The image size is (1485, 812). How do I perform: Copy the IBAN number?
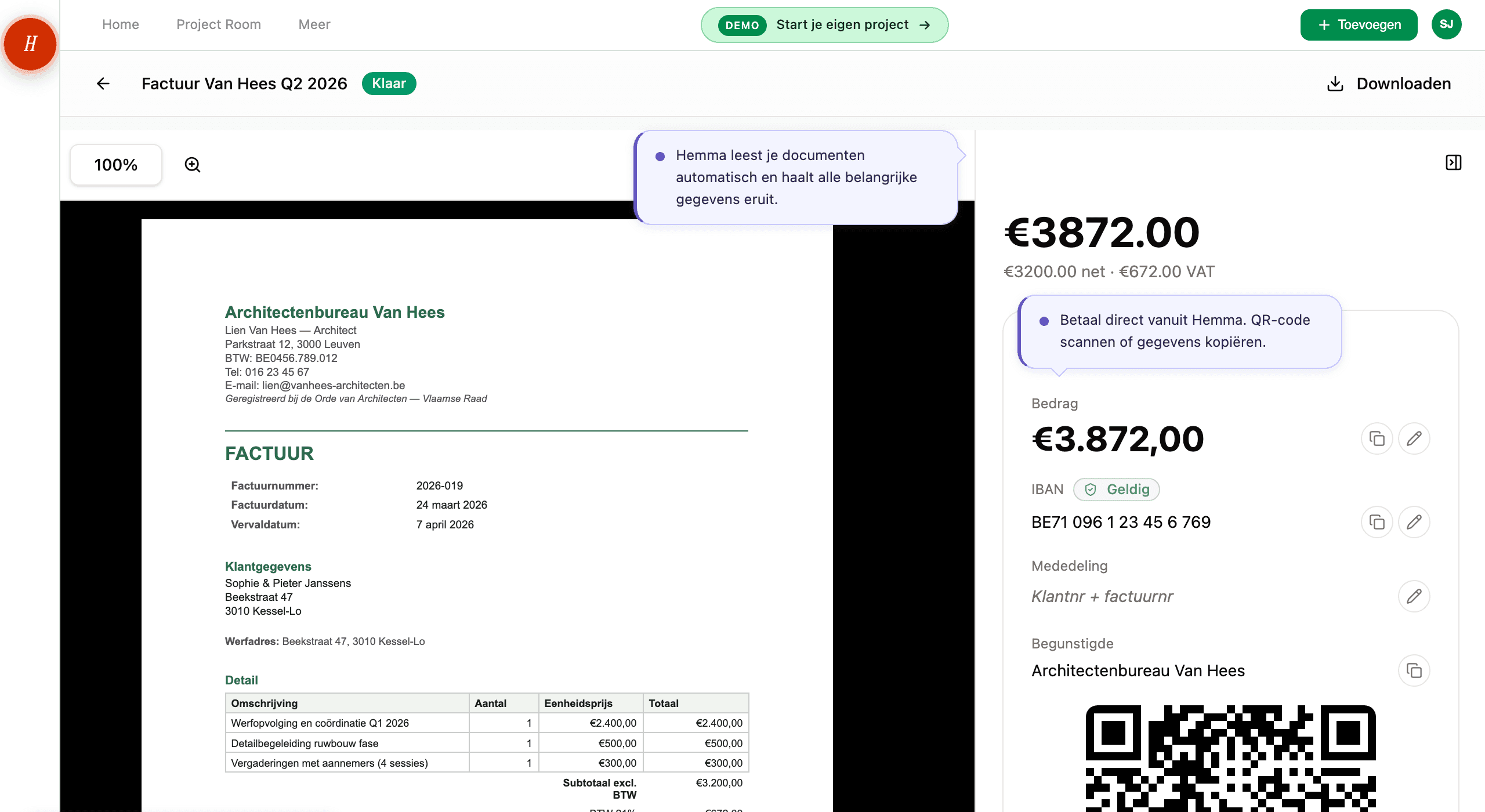[x=1377, y=522]
